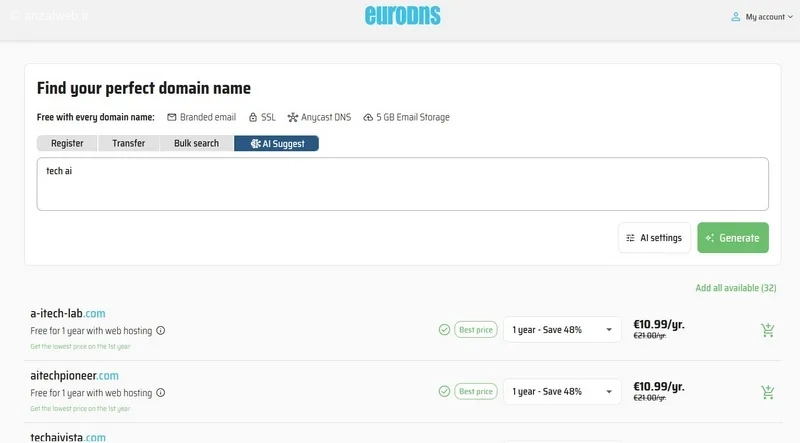Add aitechpioneer.com to the cart
This screenshot has height=443, width=800.
[x=767, y=392]
